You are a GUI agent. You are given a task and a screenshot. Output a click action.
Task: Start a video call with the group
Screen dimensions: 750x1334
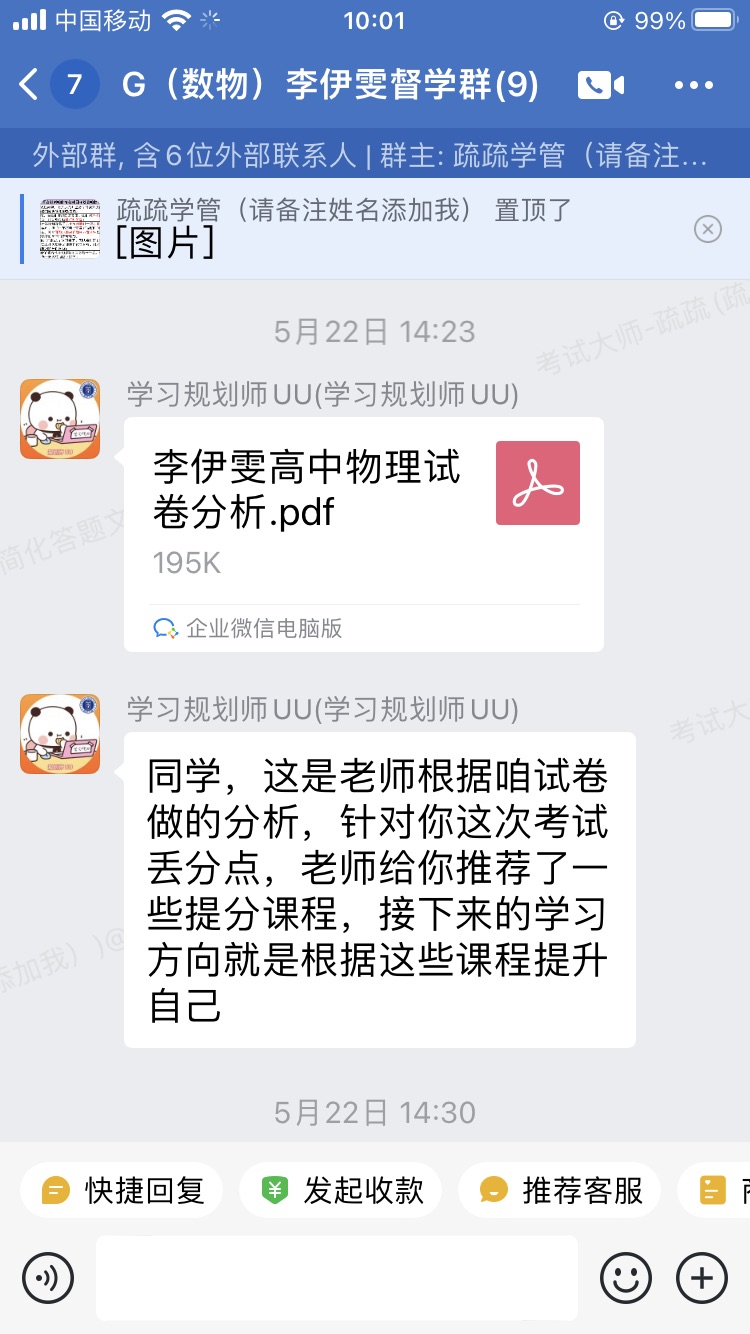pyautogui.click(x=600, y=85)
